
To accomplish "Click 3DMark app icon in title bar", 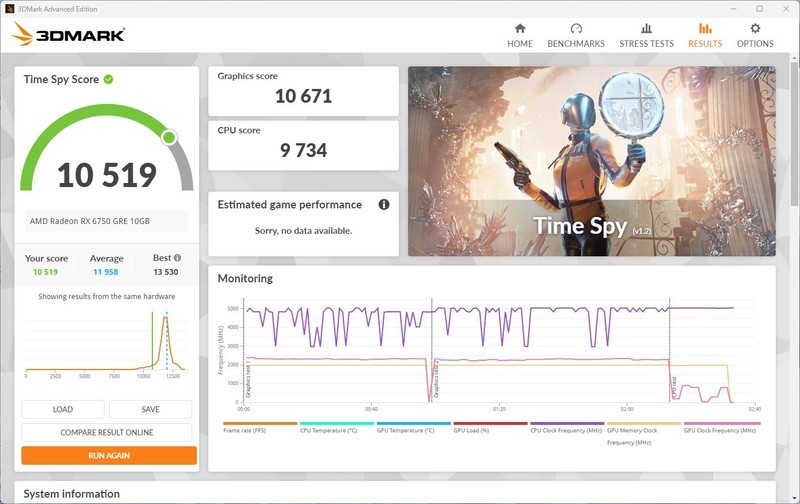I will (x=10, y=9).
